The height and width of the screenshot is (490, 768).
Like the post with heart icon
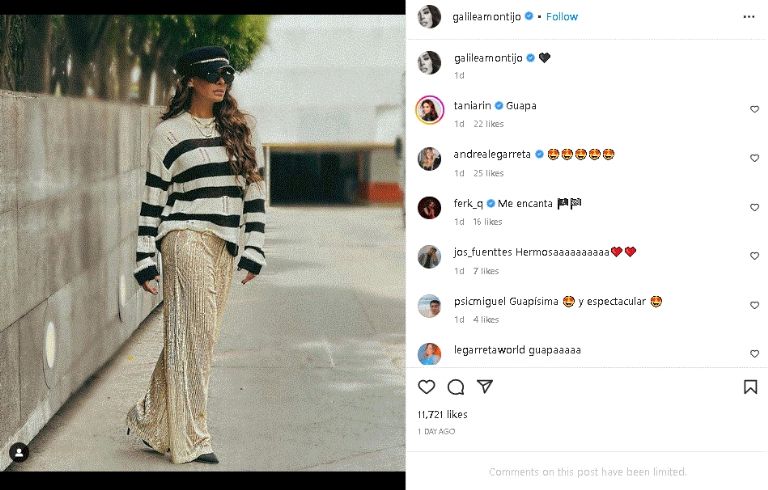(x=427, y=387)
